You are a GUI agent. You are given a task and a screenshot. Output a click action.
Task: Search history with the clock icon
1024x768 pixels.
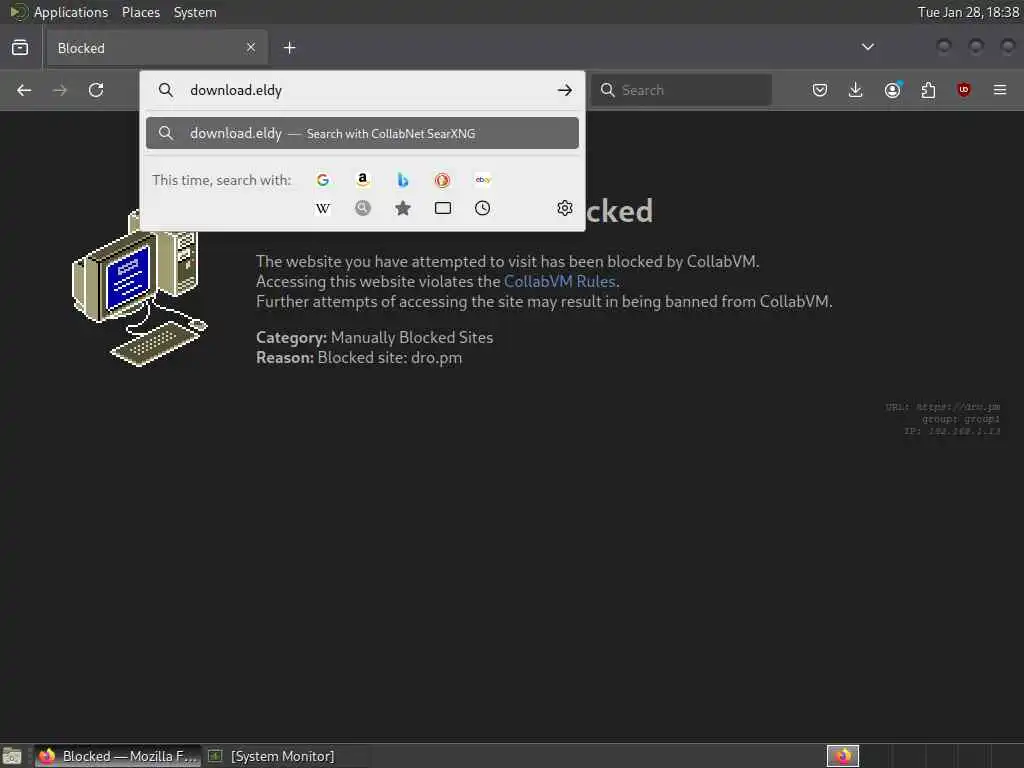[x=483, y=208]
